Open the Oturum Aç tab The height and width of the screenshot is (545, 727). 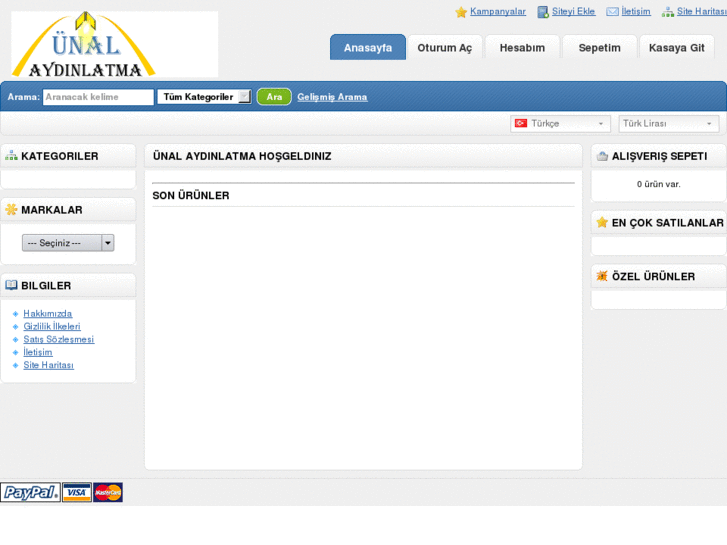point(445,47)
